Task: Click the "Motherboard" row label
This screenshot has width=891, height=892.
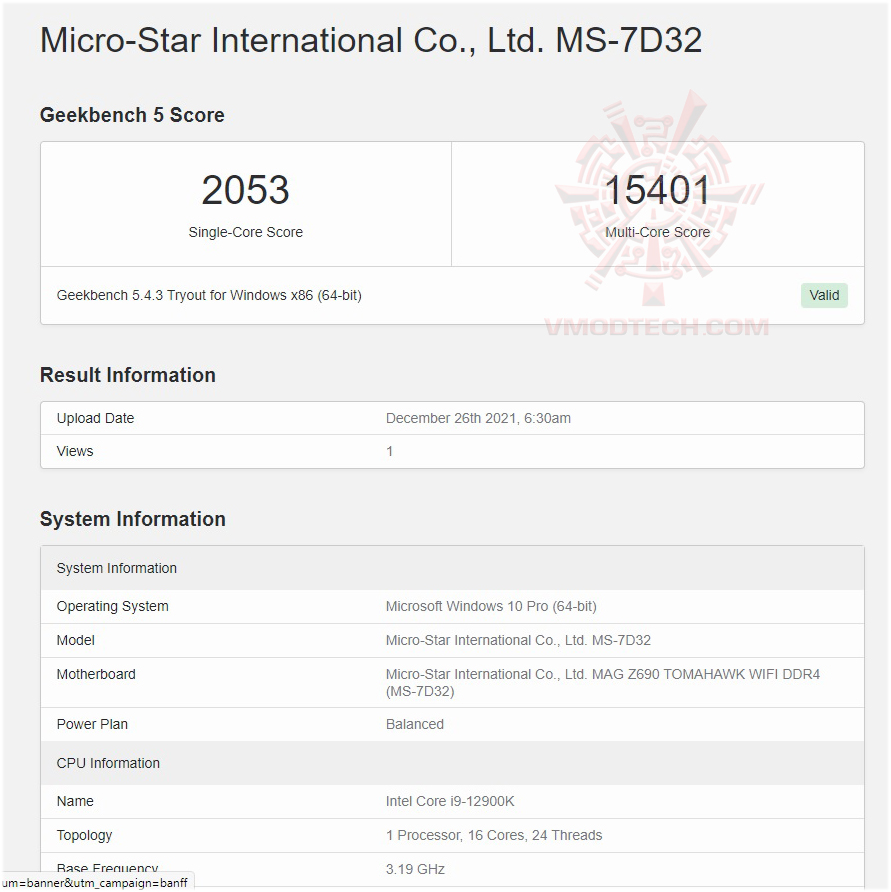Action: pyautogui.click(x=96, y=674)
